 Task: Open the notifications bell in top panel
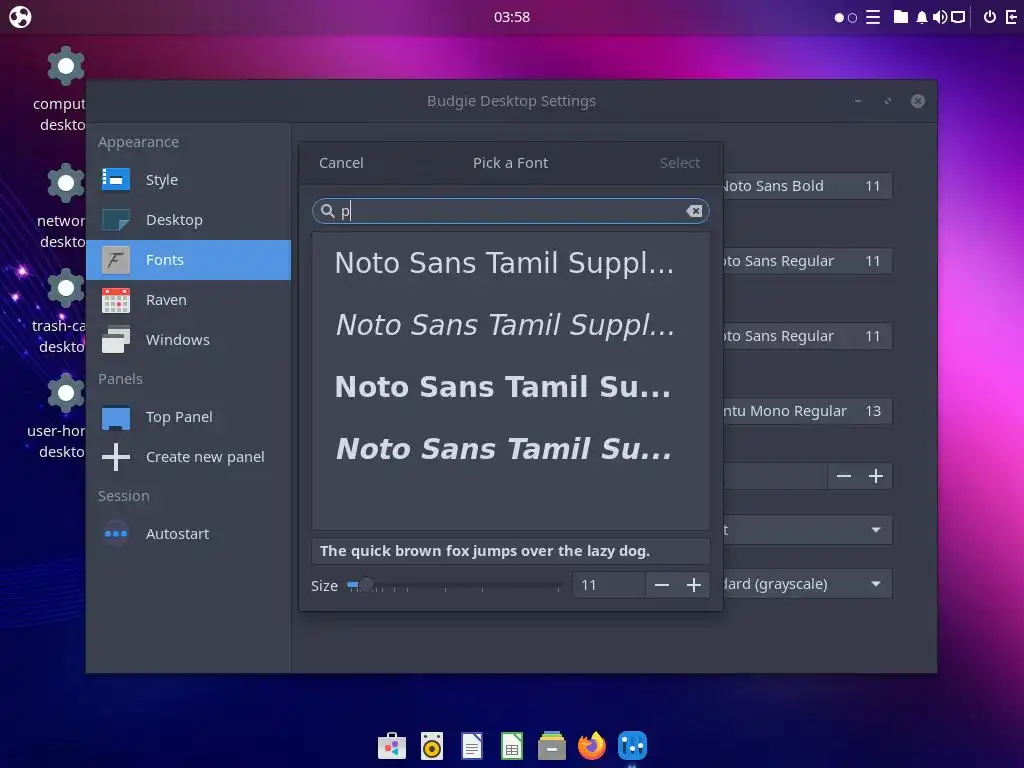point(921,17)
